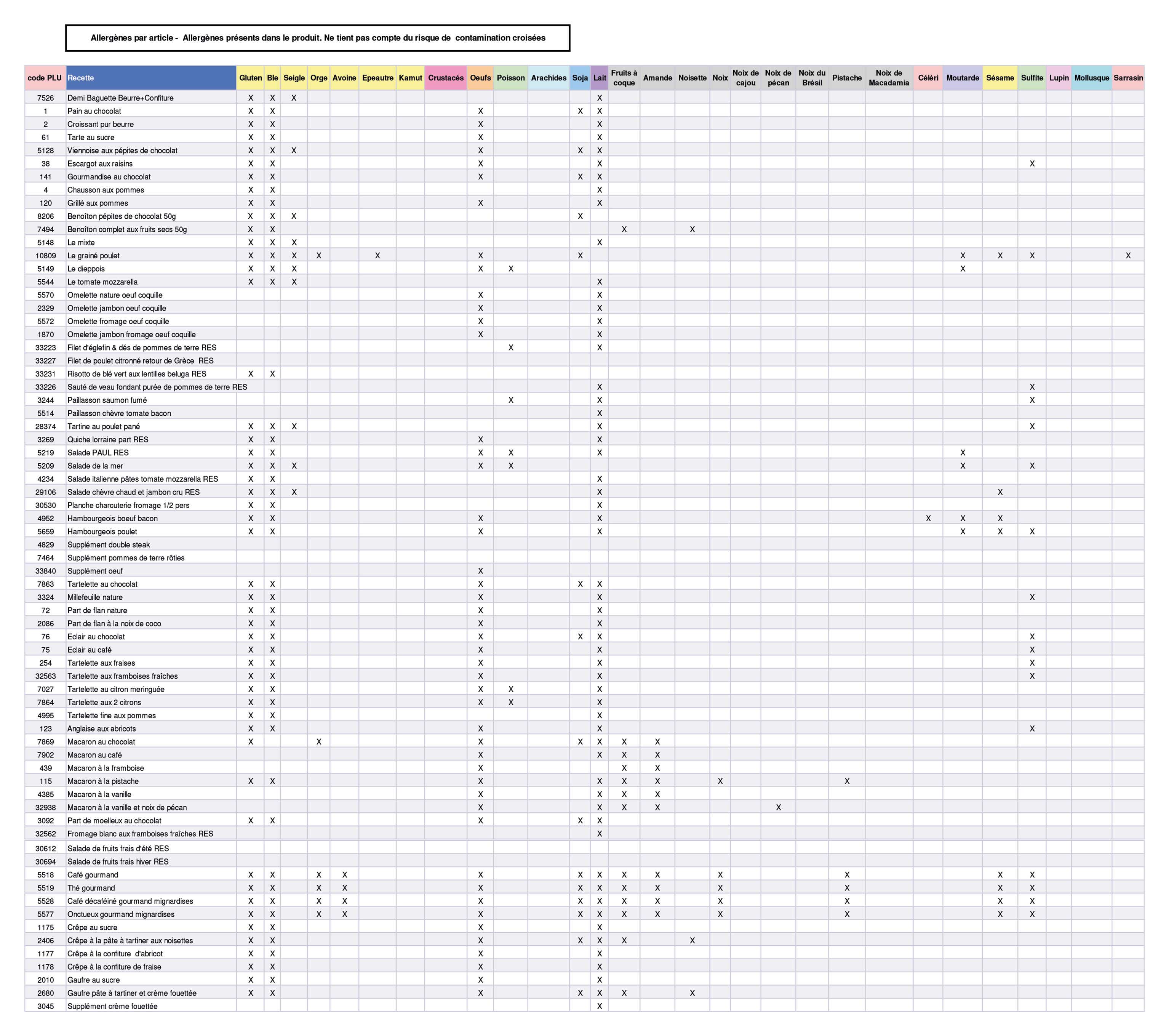1169x1036 pixels.
Task: Click the 'Mollusque' column header
Action: [x=1091, y=78]
